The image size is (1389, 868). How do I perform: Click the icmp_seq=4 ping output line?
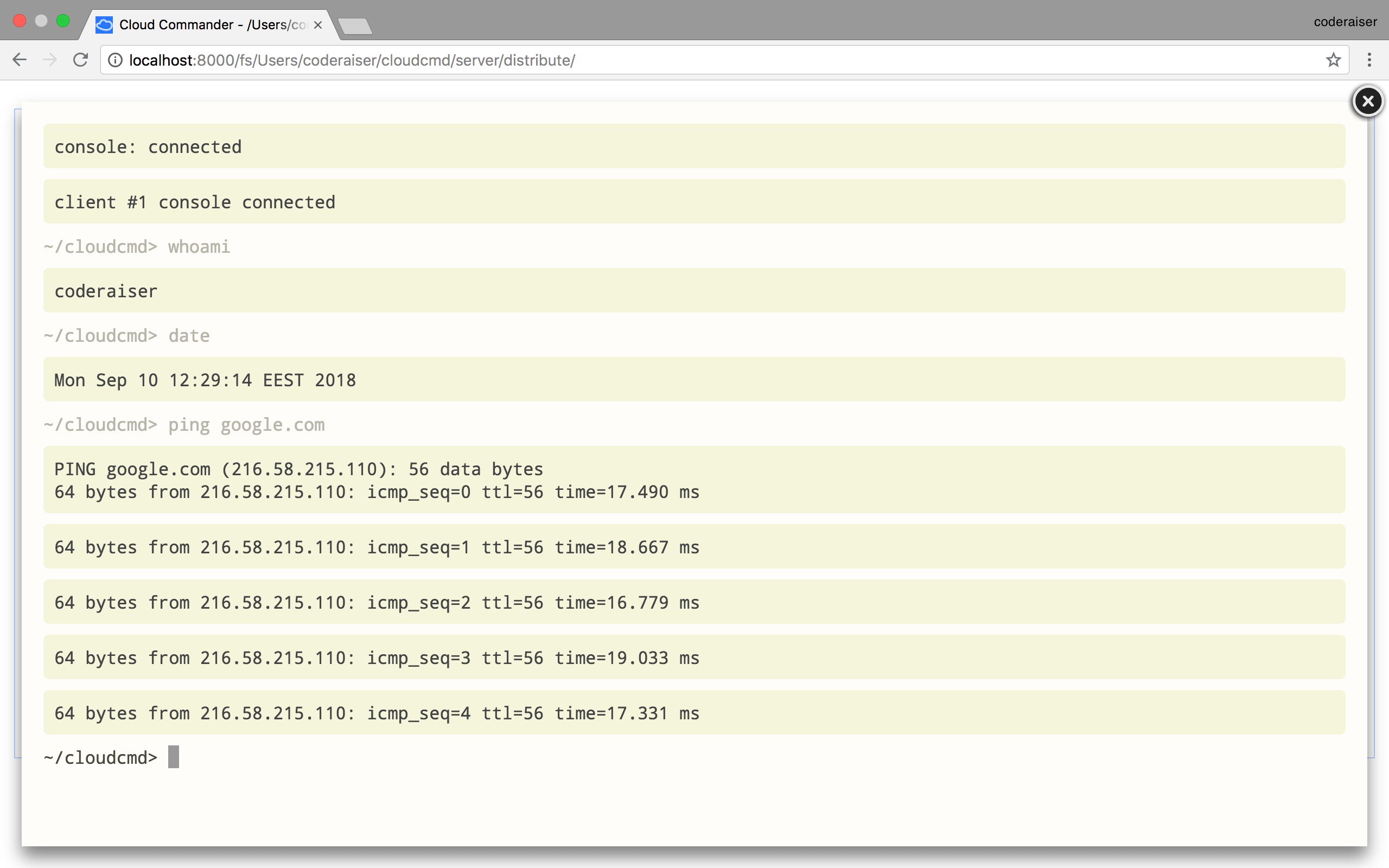point(377,713)
